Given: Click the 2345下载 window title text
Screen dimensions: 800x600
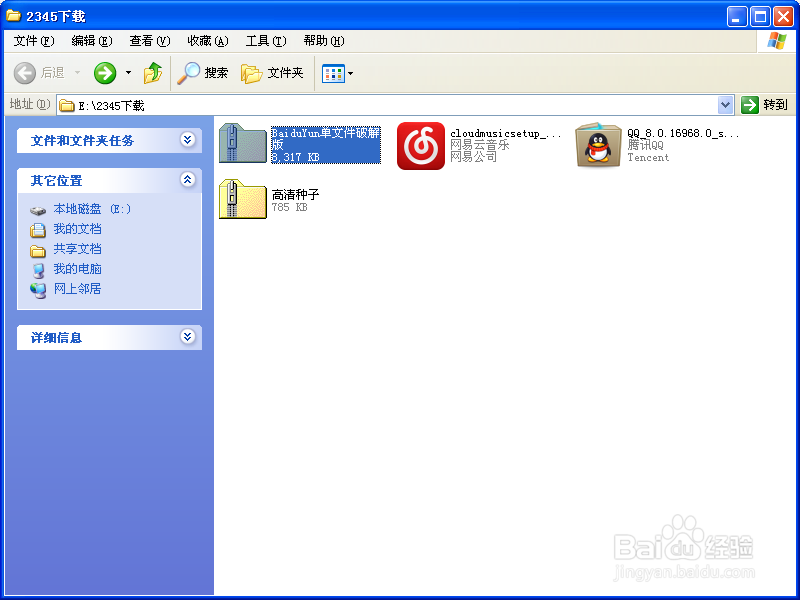Looking at the screenshot, I should click(x=56, y=17).
